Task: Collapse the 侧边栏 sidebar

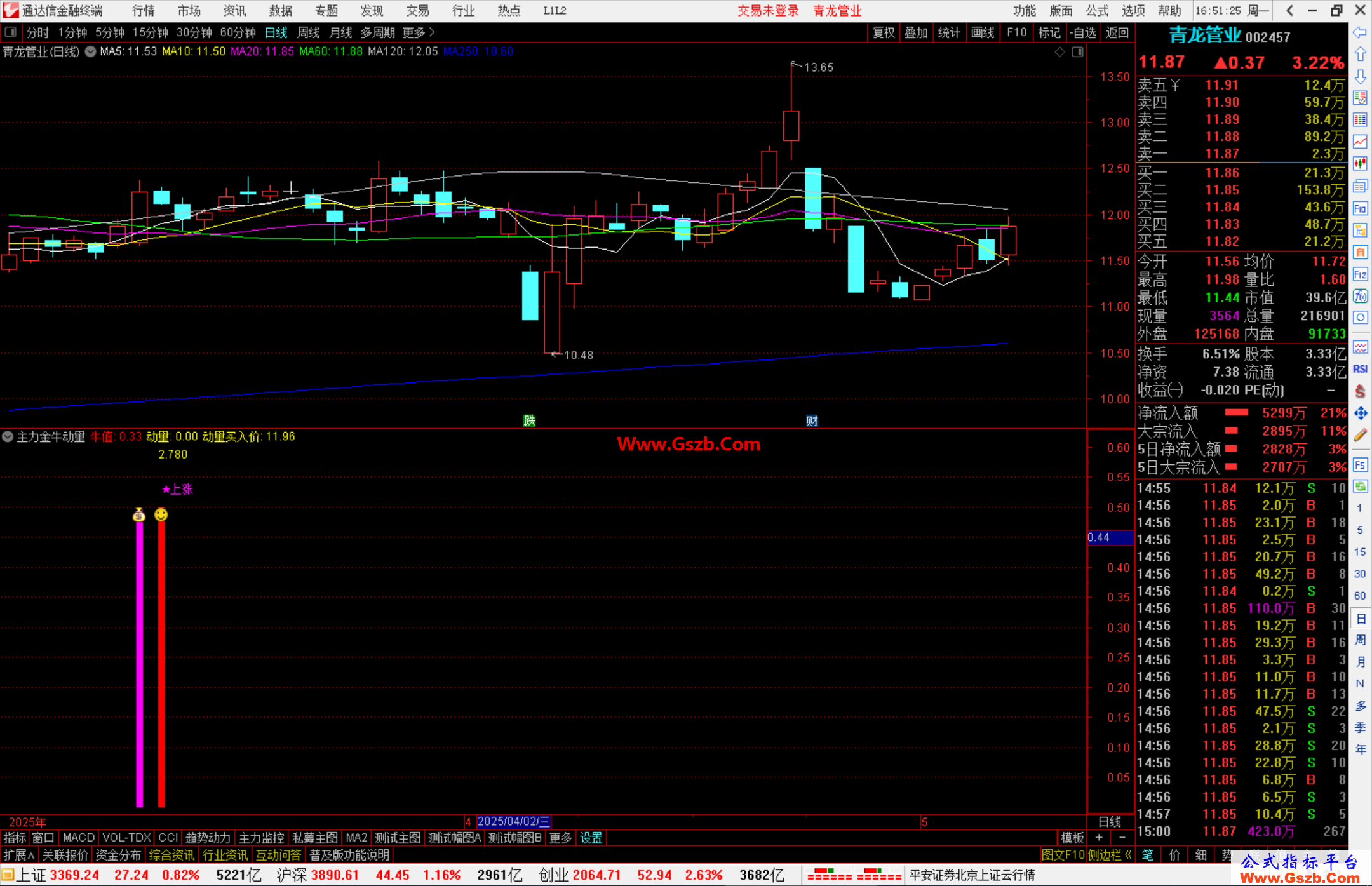Action: click(1110, 855)
